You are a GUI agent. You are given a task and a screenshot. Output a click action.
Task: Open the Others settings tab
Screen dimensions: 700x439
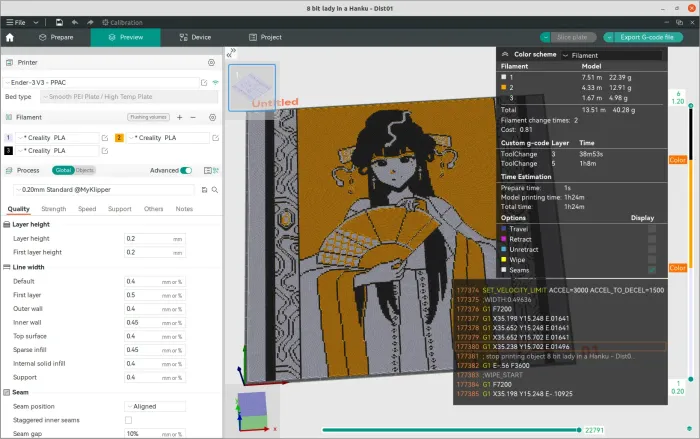point(154,209)
